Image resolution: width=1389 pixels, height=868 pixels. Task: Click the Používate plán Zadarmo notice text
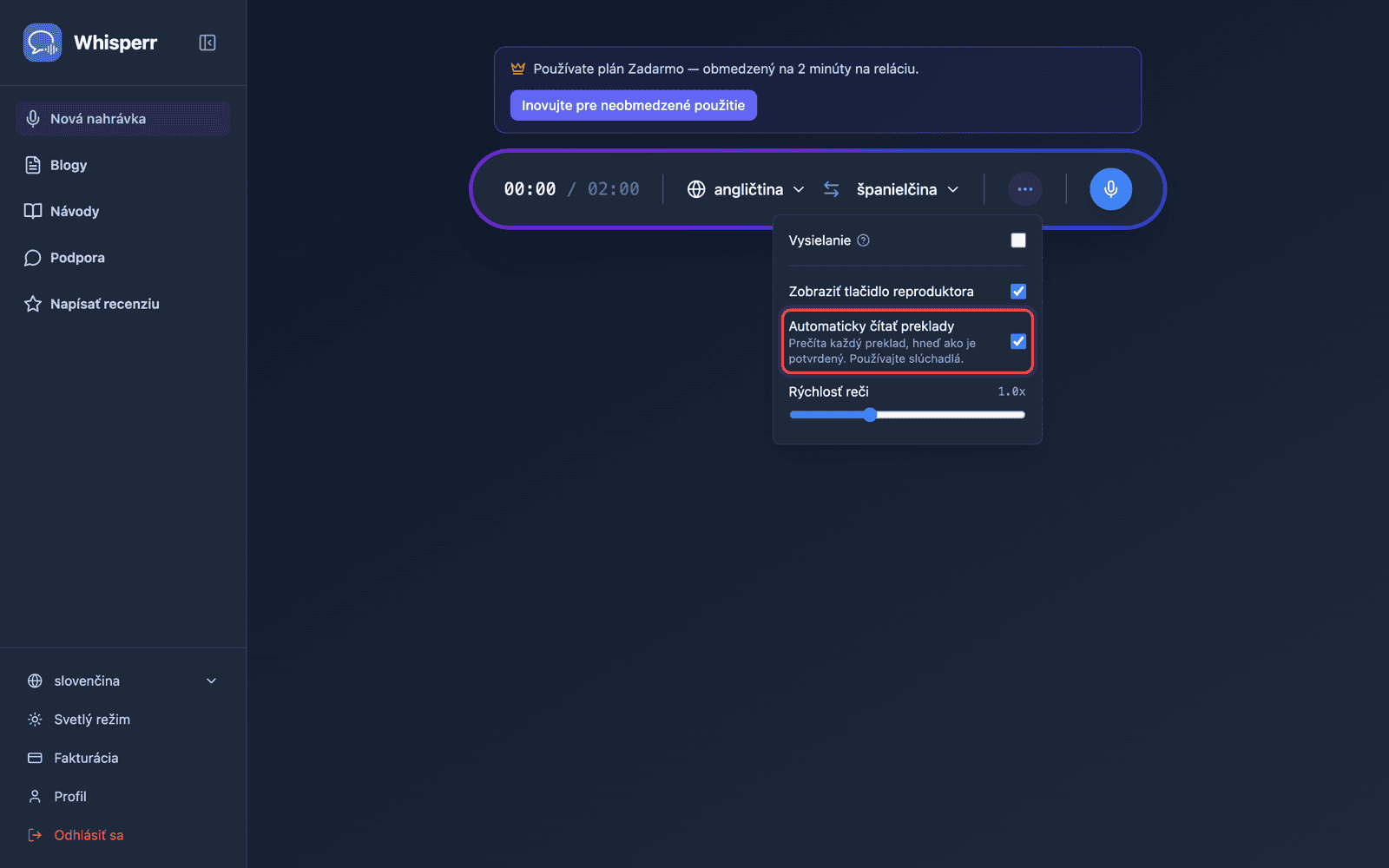coord(726,69)
